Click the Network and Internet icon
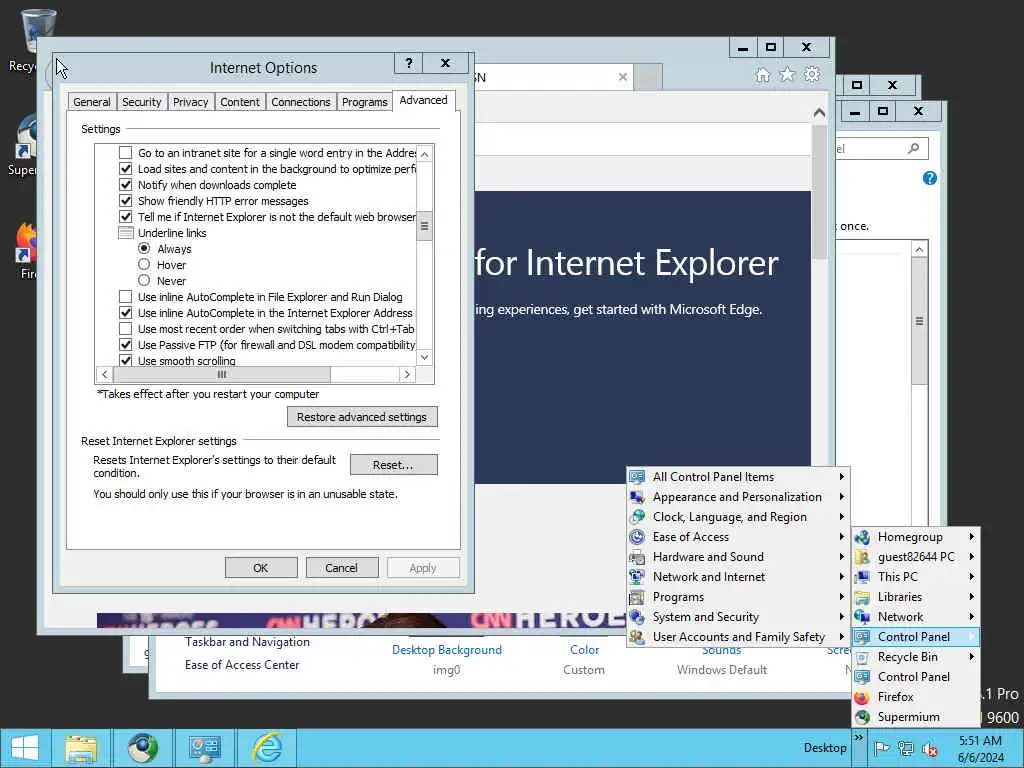This screenshot has width=1024, height=768. coord(637,577)
